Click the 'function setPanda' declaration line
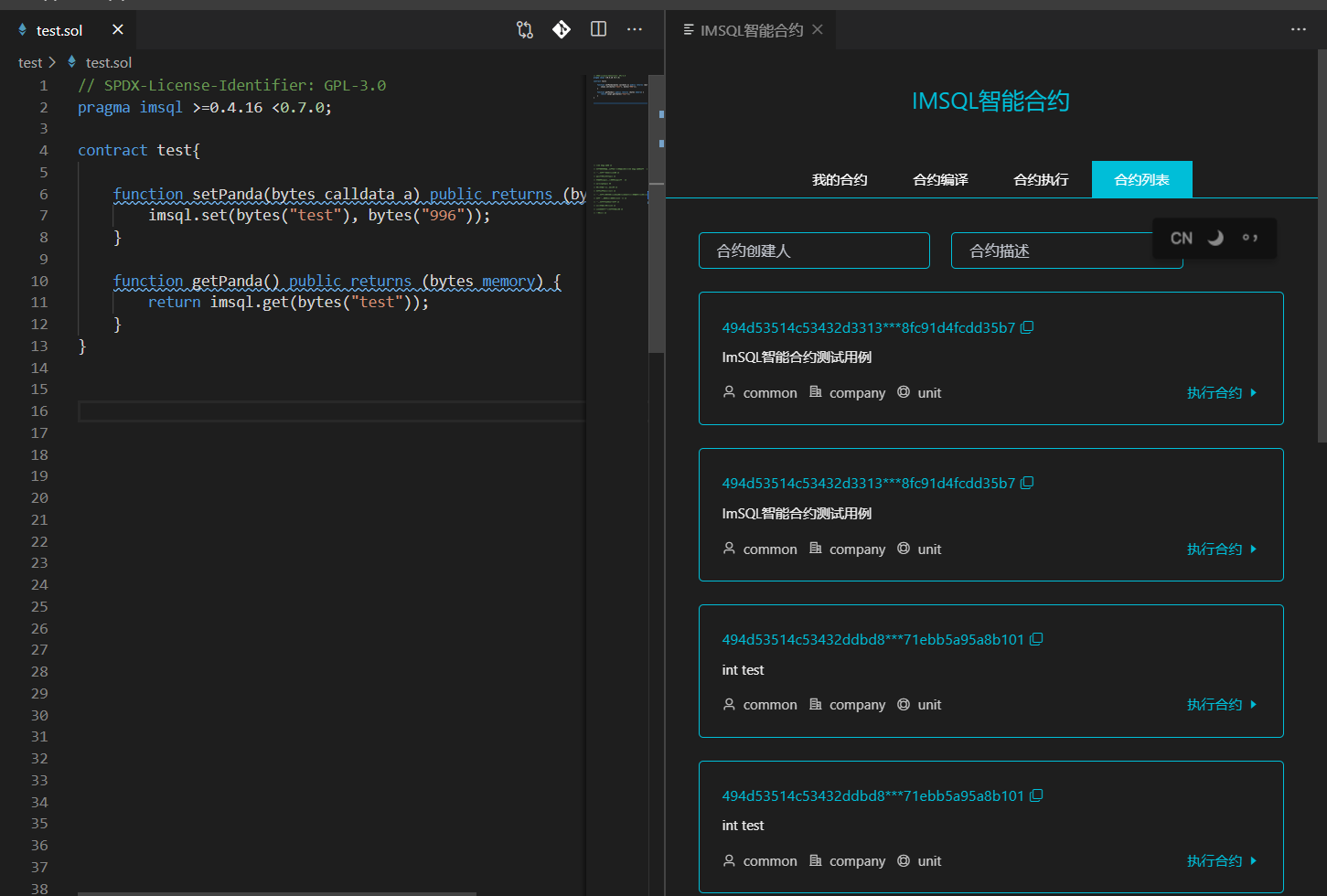 (x=349, y=194)
